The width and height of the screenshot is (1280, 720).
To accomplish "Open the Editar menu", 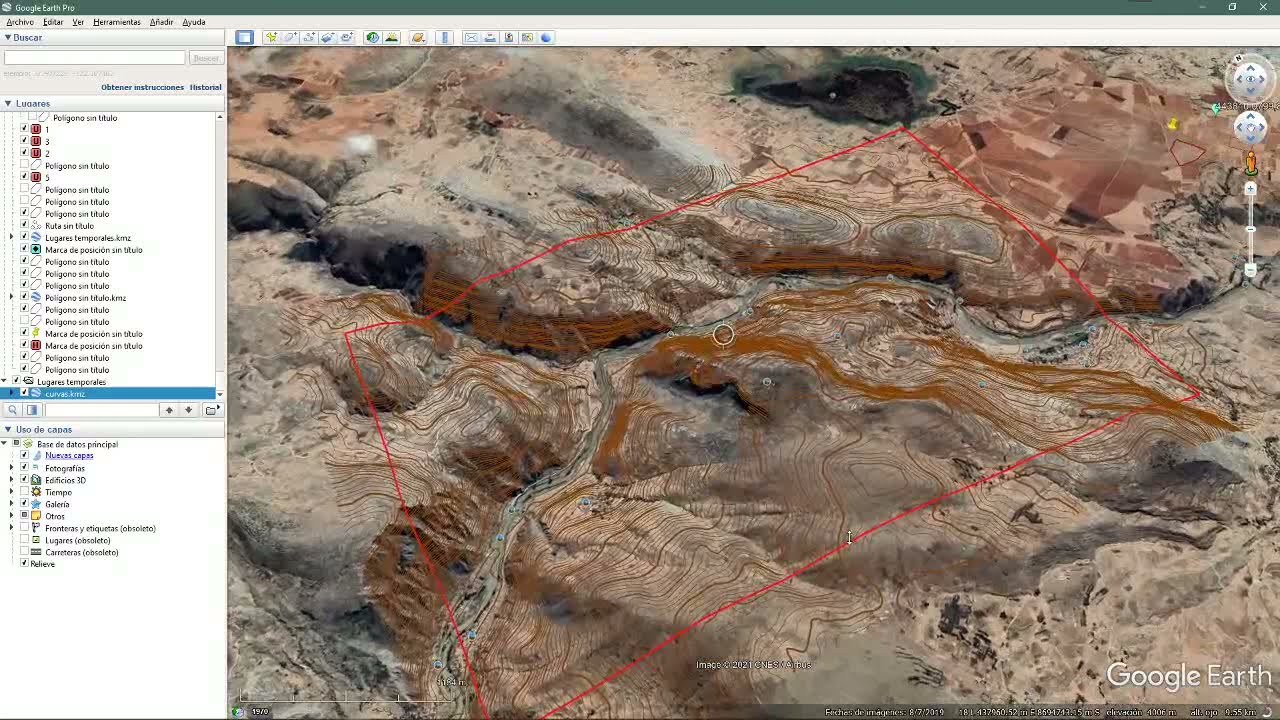I will 53,22.
